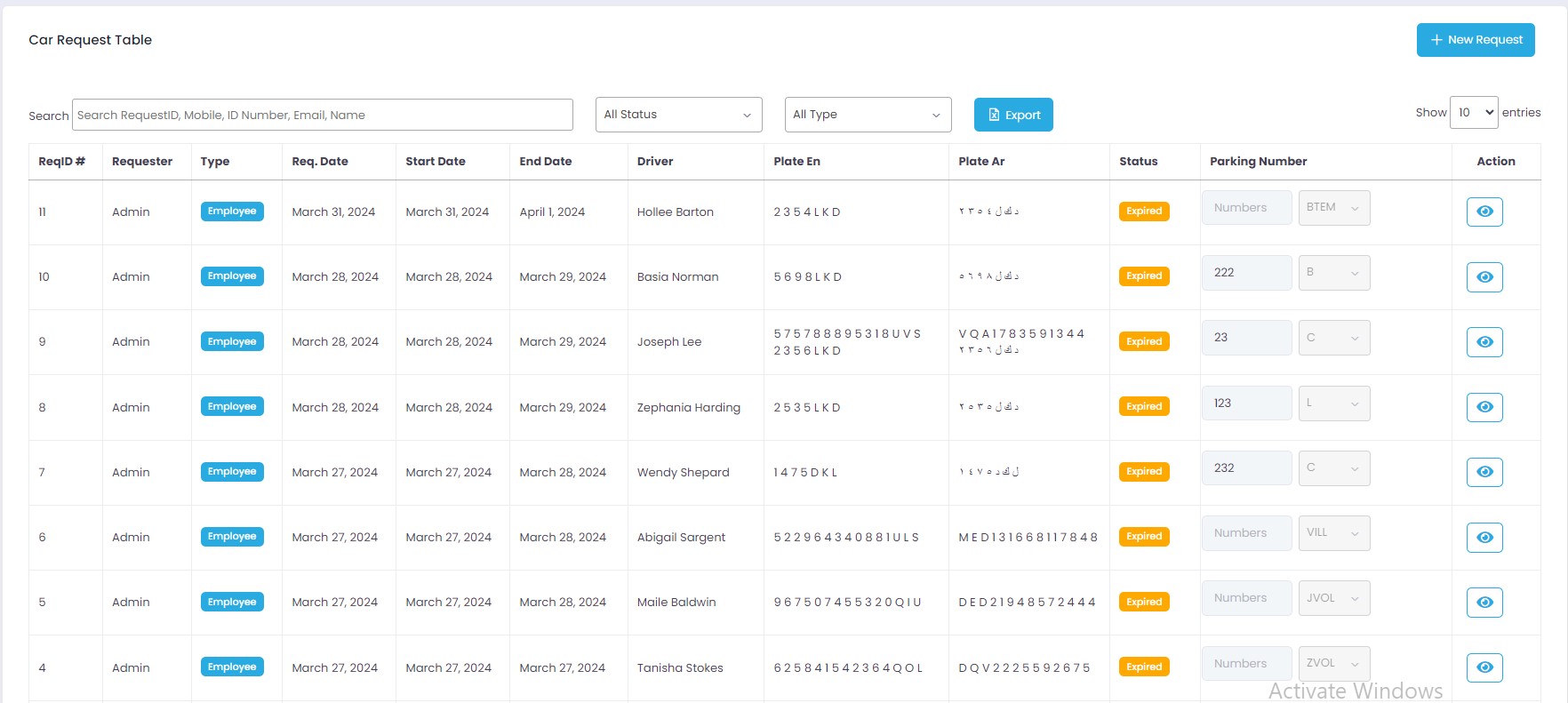Screen dimensions: 1568x703
Task: Click Expired status badge for Maile Baldwin
Action: pyautogui.click(x=1144, y=602)
